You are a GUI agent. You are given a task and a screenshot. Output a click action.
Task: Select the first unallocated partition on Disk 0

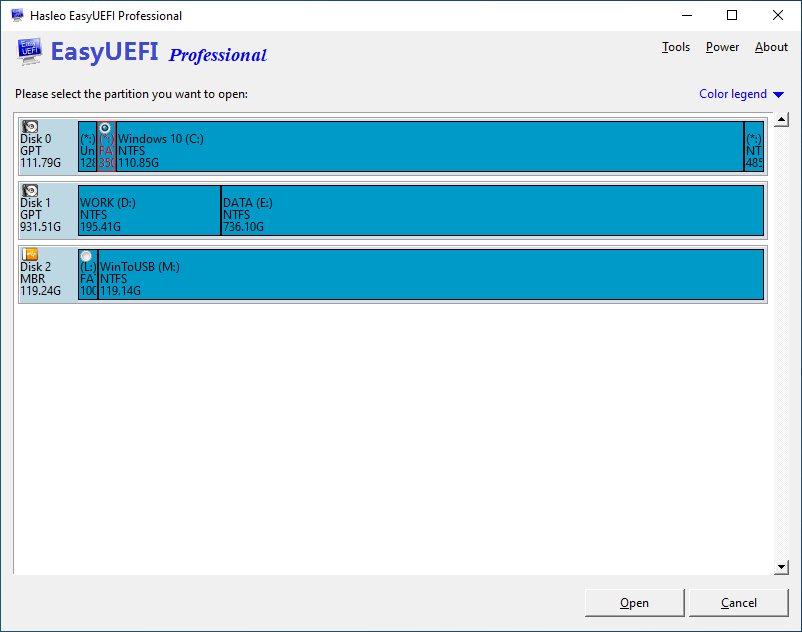[87, 146]
